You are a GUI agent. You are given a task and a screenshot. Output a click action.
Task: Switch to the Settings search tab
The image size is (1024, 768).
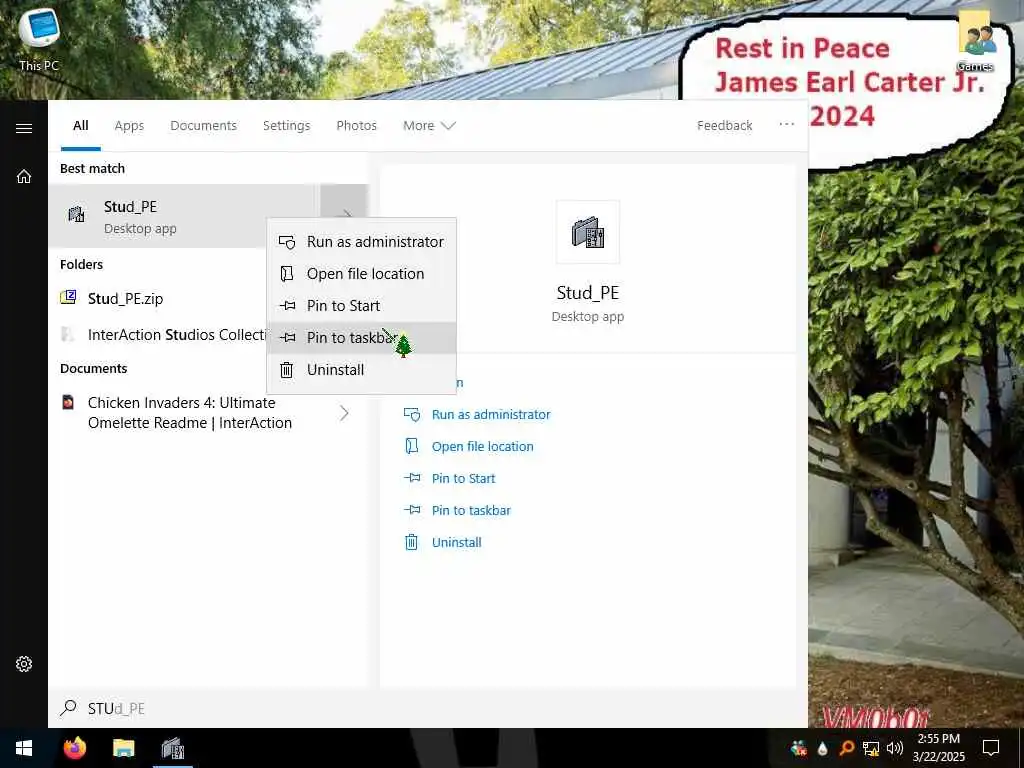point(286,125)
